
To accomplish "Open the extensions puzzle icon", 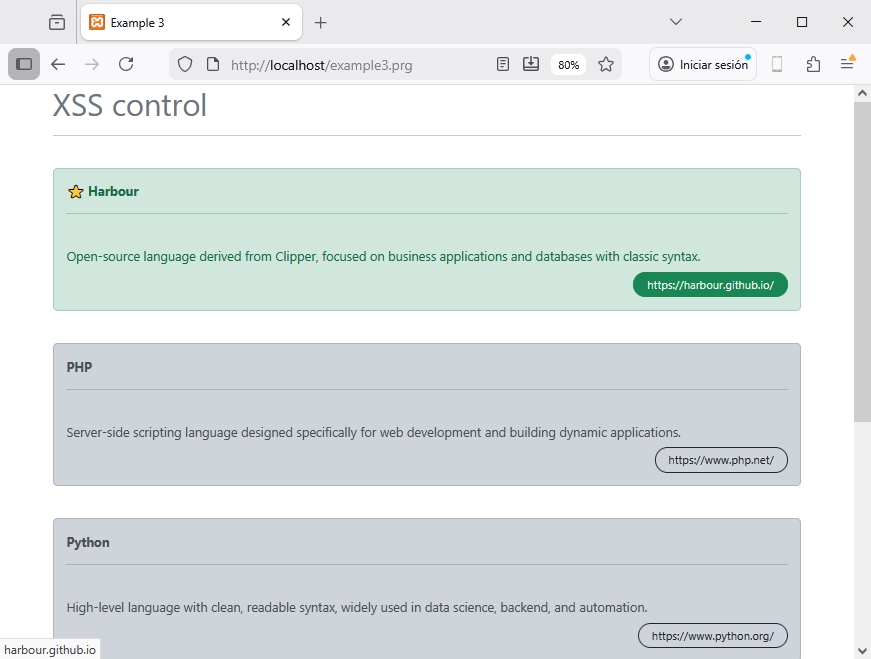I will 813,64.
